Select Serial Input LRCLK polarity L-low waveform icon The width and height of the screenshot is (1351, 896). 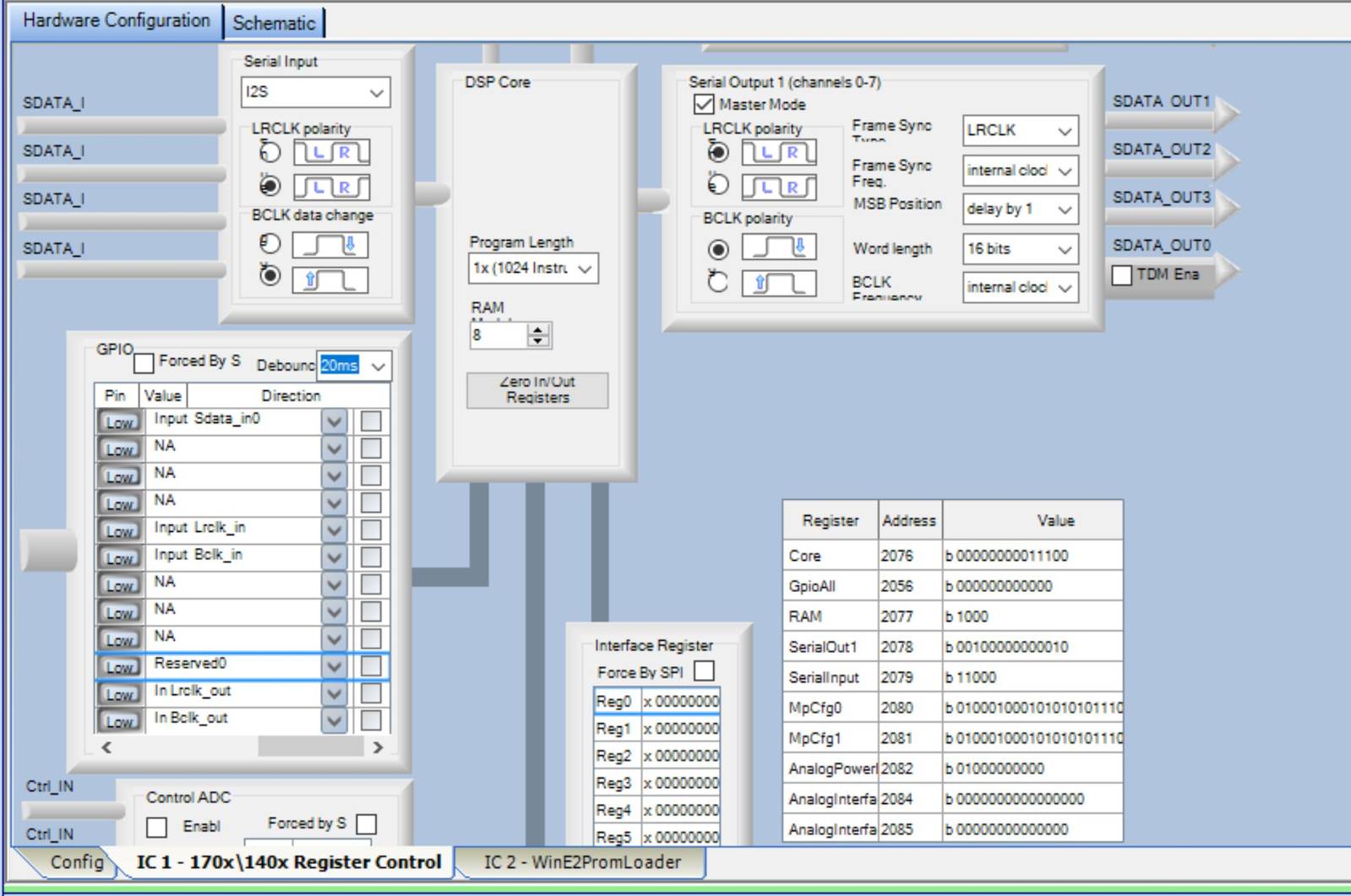(x=331, y=153)
